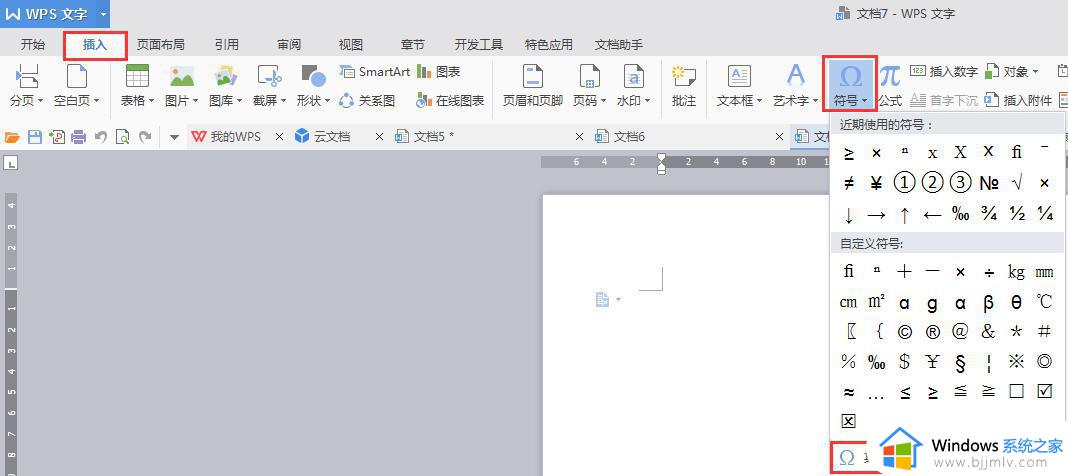The height and width of the screenshot is (476, 1068).
Task: Click the 艺术字 word art icon
Action: (796, 76)
